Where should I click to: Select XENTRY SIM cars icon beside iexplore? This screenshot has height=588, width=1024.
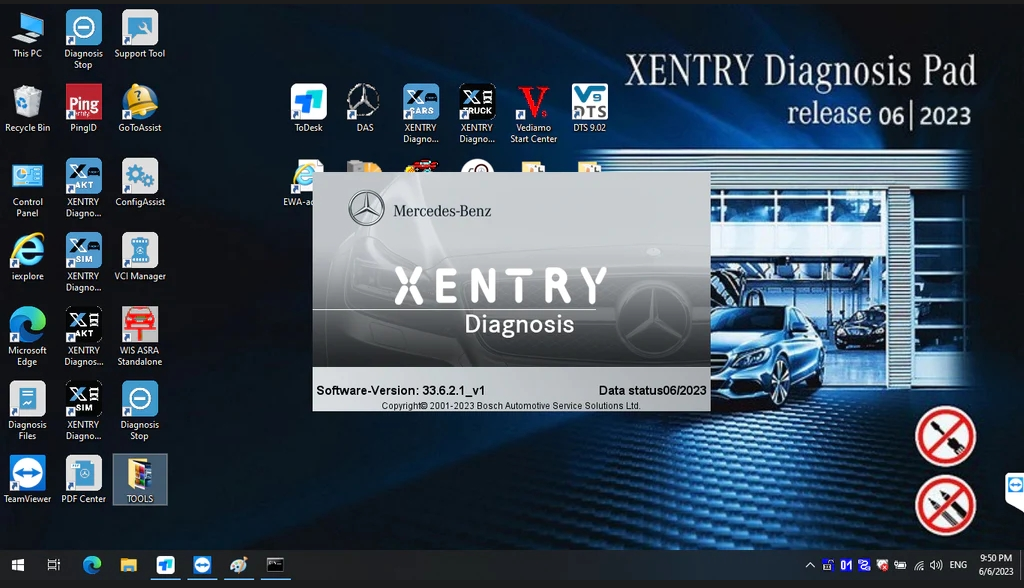84,262
